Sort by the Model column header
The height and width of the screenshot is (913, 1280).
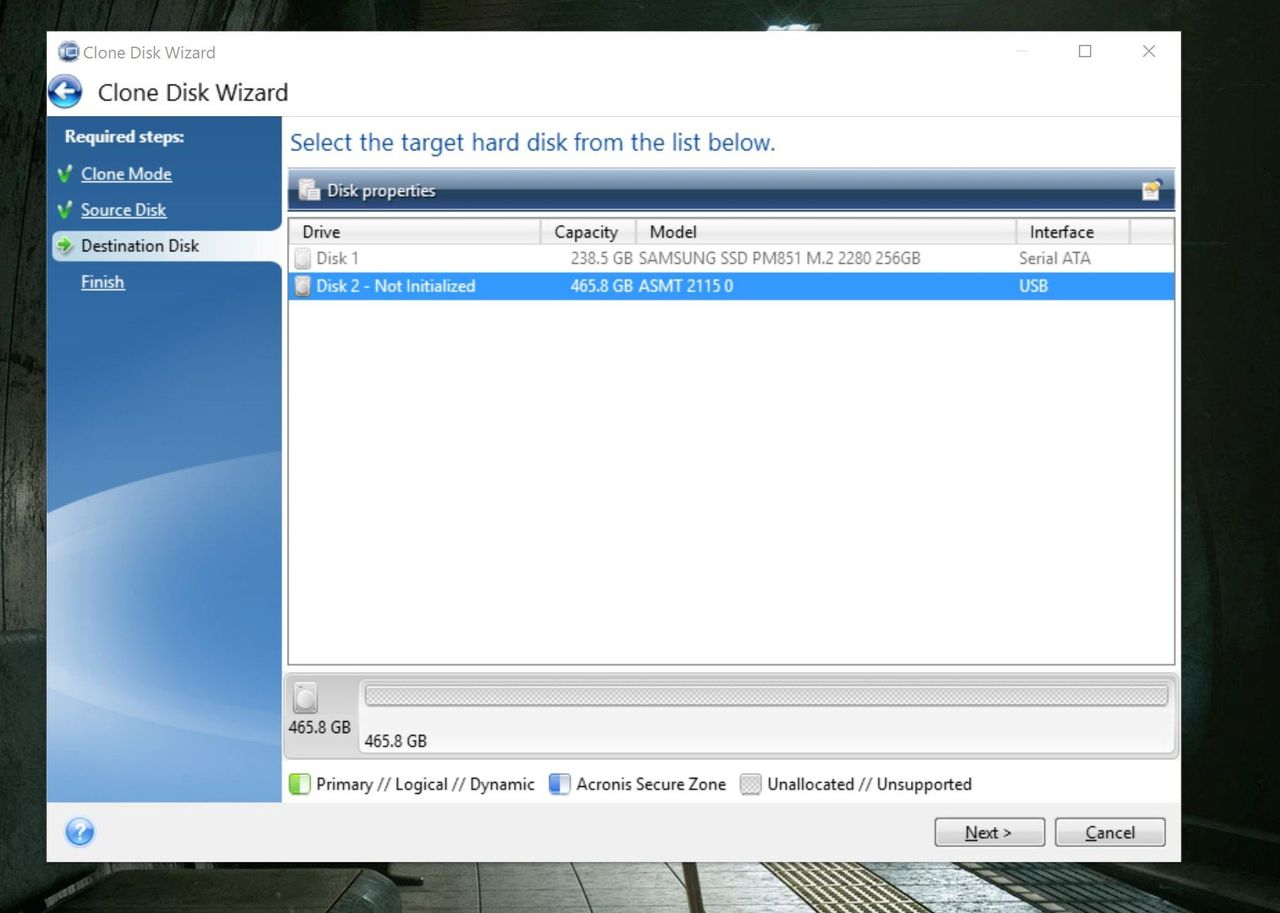tap(826, 232)
